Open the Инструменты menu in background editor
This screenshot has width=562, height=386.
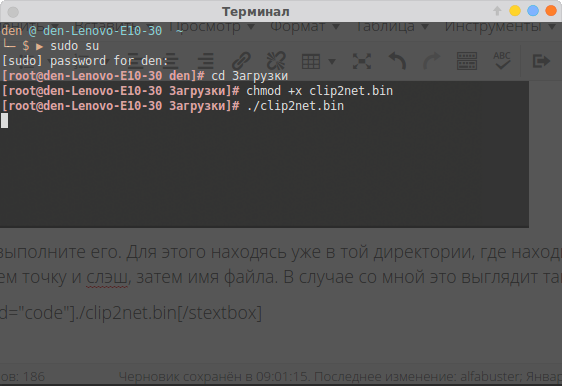click(x=500, y=27)
